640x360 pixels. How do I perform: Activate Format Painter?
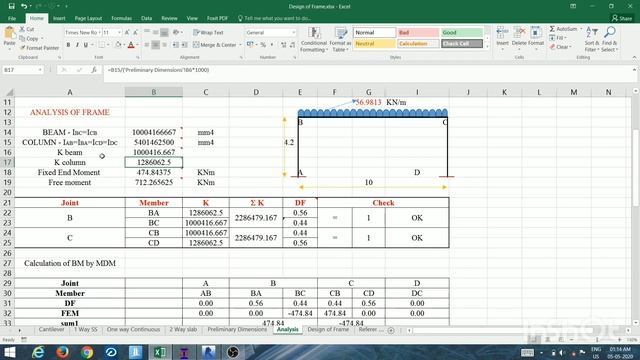coord(39,48)
